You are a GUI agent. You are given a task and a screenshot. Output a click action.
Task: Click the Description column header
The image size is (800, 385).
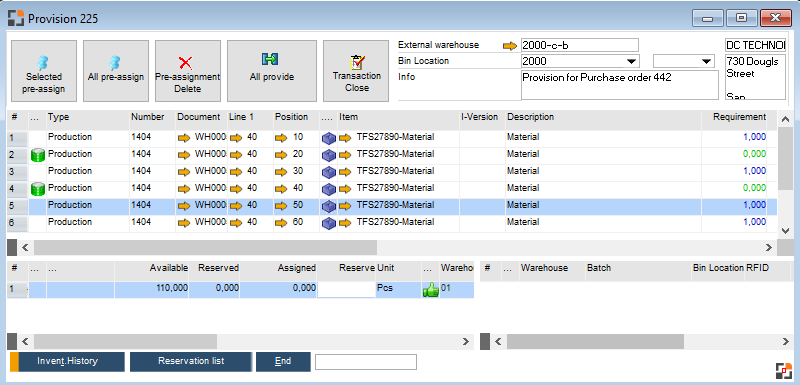point(604,117)
